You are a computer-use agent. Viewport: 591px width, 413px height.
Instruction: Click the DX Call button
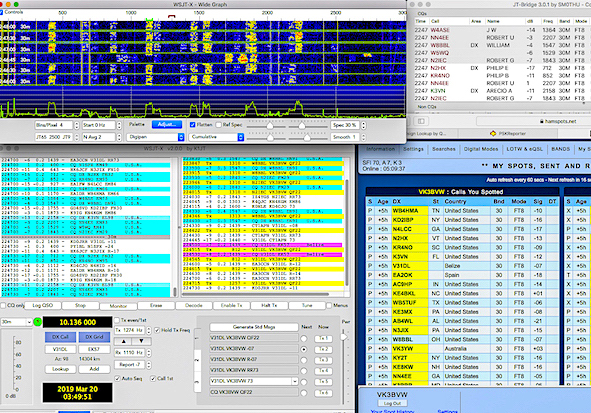coord(60,337)
